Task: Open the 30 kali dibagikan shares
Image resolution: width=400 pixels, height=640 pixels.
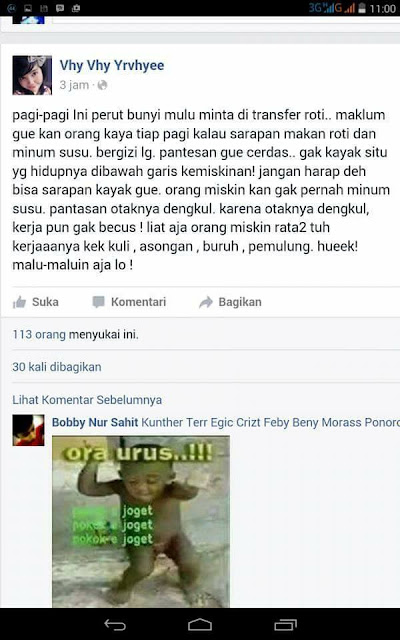Action: [57, 367]
